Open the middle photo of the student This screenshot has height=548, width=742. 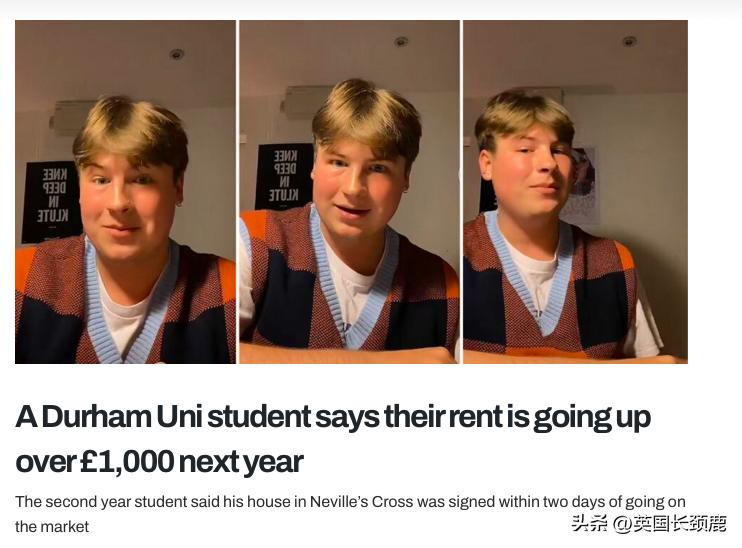349,192
